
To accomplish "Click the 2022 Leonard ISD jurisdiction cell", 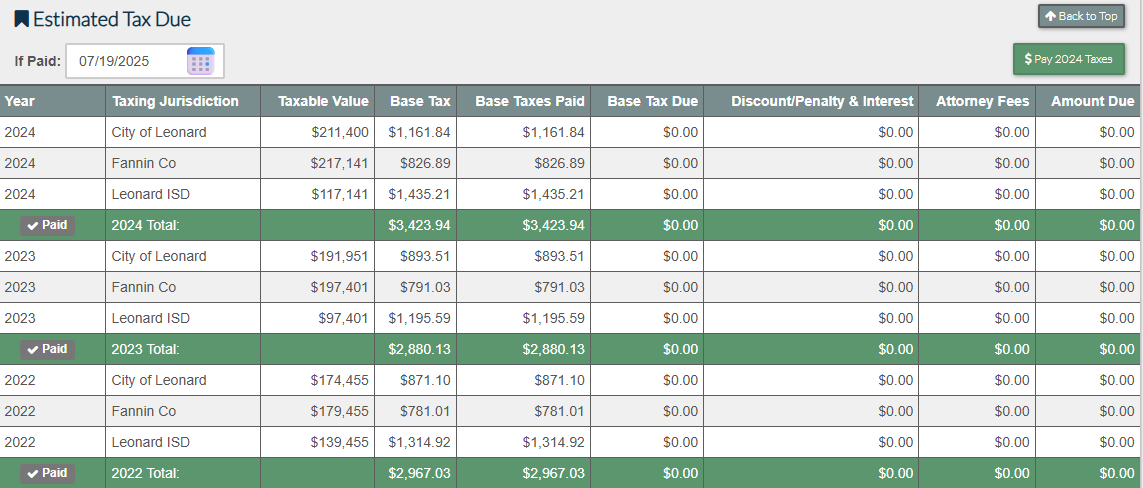I will [151, 442].
